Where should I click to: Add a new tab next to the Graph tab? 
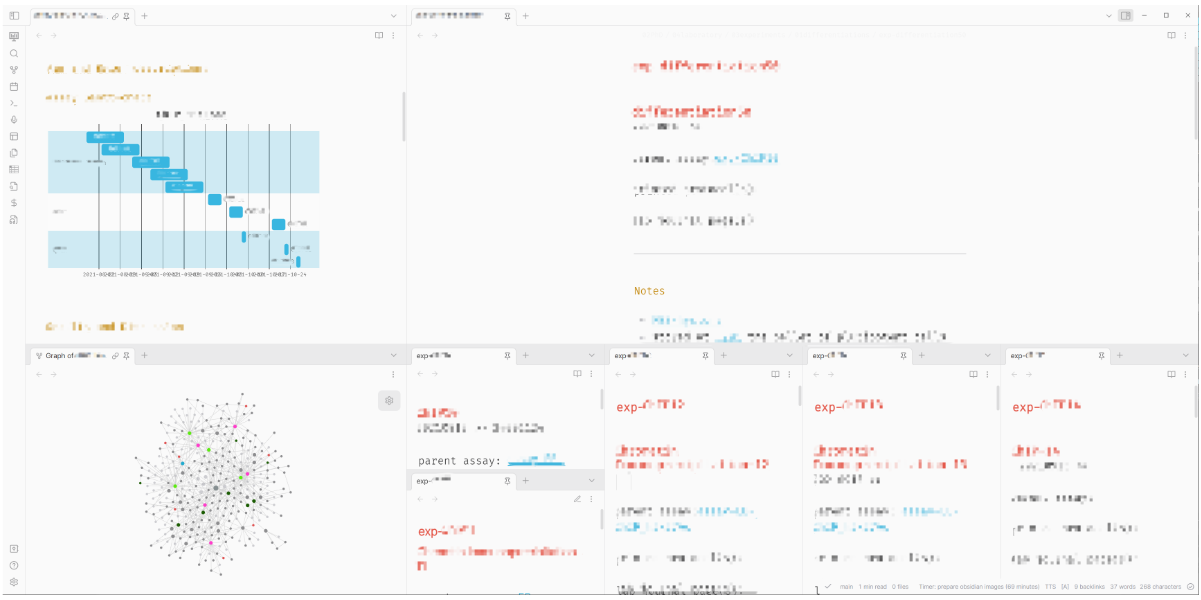point(144,355)
